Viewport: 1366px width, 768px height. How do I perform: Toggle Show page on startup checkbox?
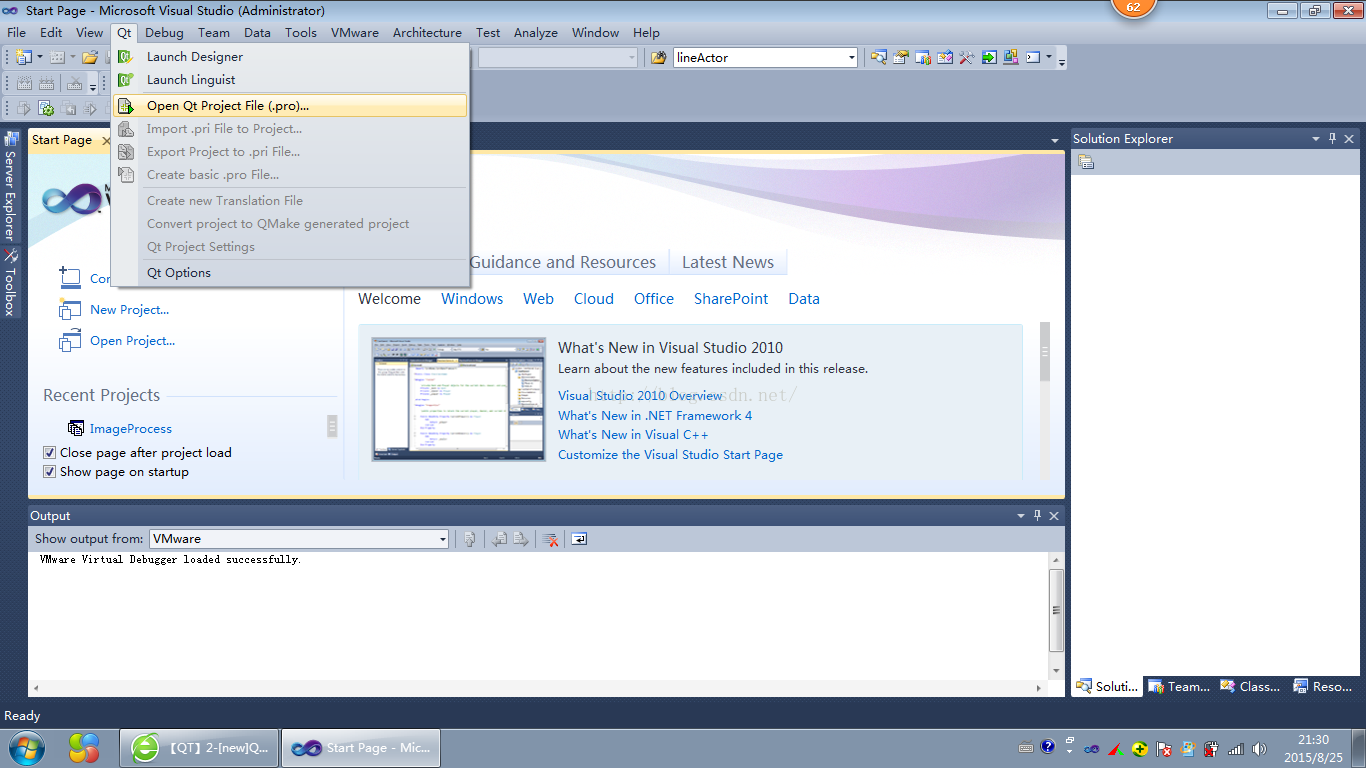[49, 472]
